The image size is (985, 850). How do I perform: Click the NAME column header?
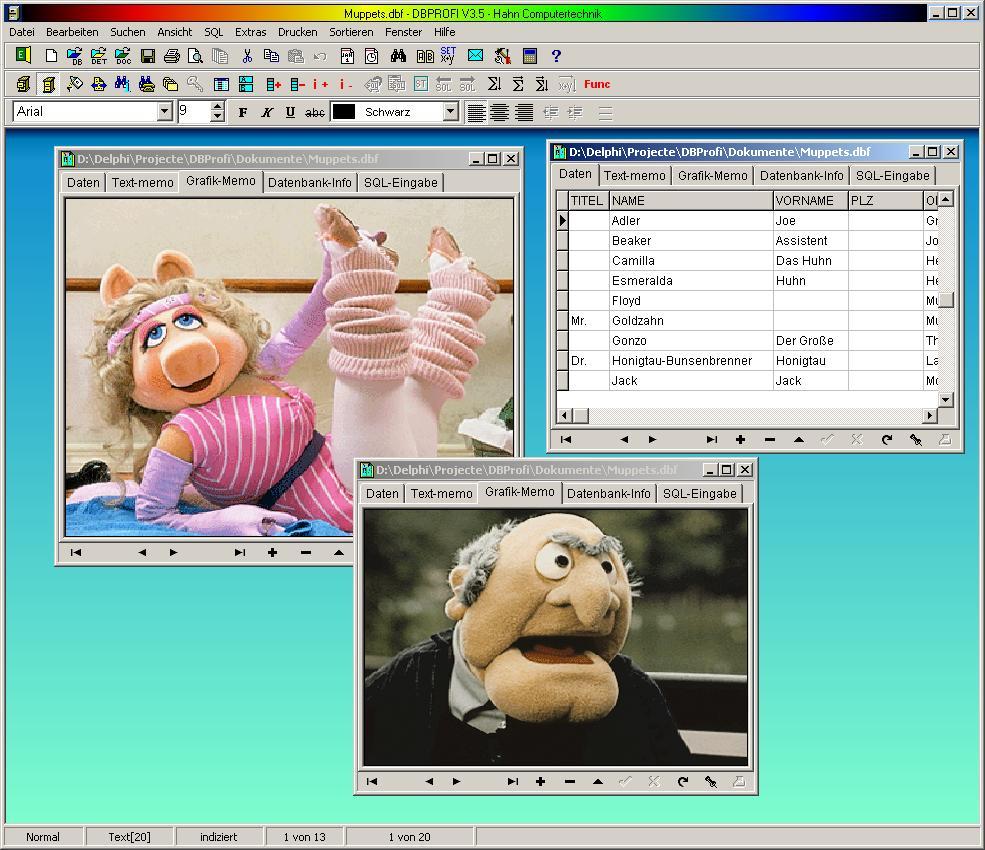click(x=691, y=200)
